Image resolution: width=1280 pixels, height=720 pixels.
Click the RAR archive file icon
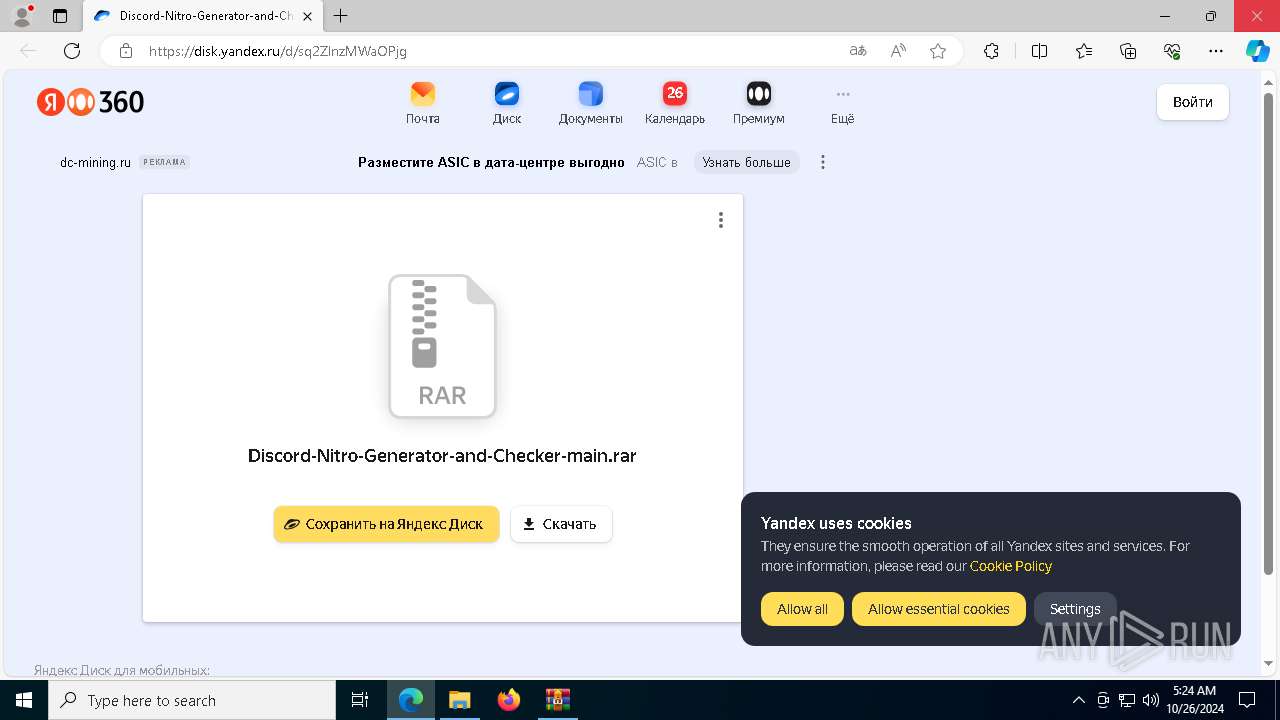pos(442,346)
